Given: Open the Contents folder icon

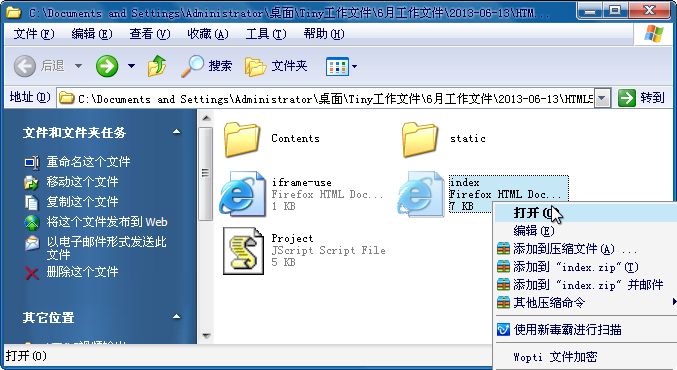Looking at the screenshot, I should coord(241,139).
